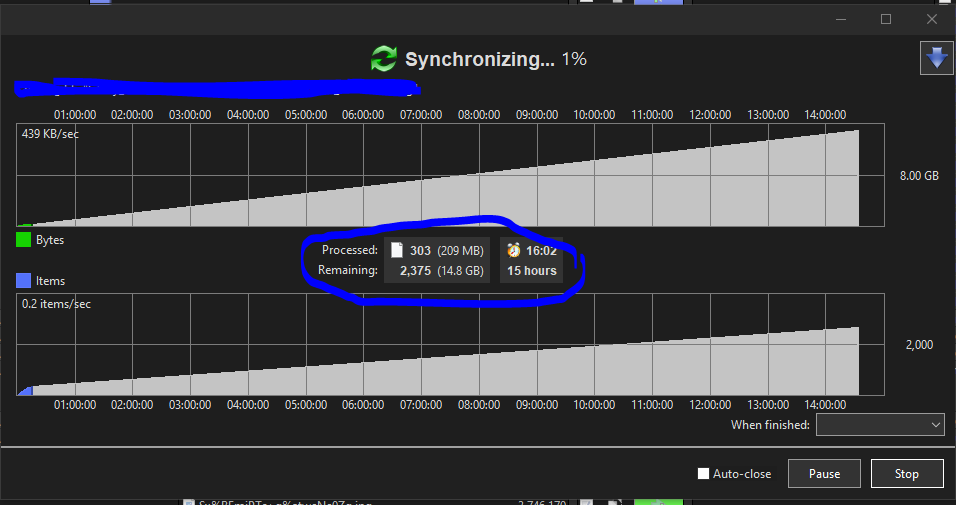Click the 14:00:00 mark below items graph
Image resolution: width=956 pixels, height=505 pixels.
825,404
